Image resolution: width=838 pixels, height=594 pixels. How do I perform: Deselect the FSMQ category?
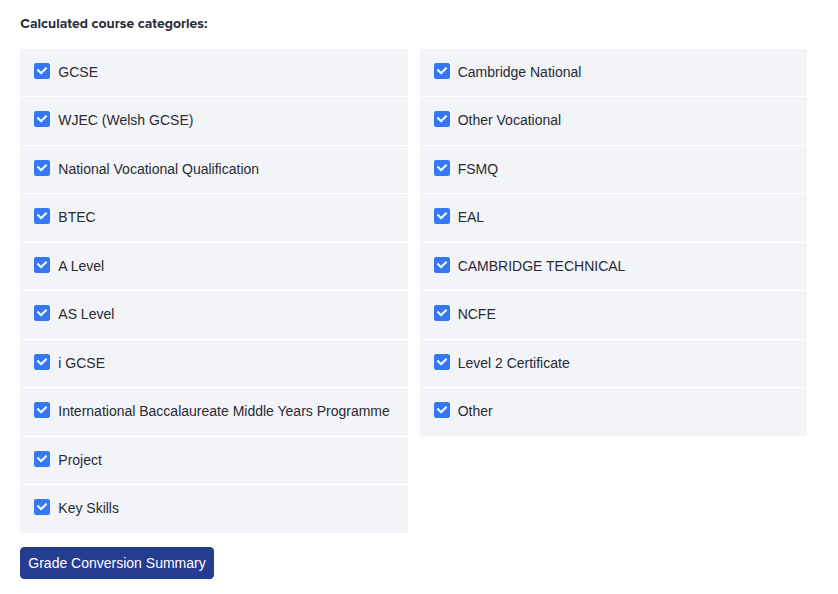[442, 168]
